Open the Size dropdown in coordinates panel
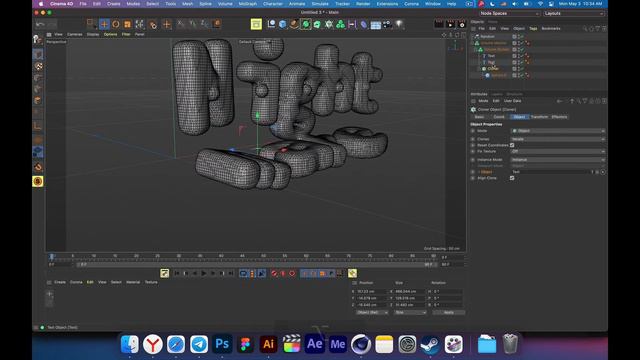 tap(410, 312)
